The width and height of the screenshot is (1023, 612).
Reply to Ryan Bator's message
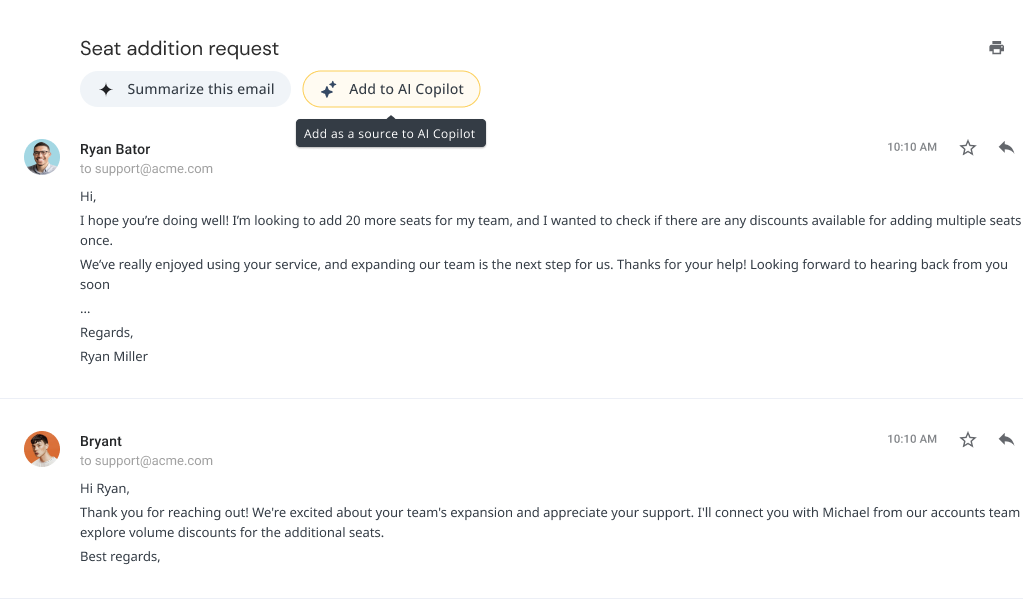tap(1006, 148)
